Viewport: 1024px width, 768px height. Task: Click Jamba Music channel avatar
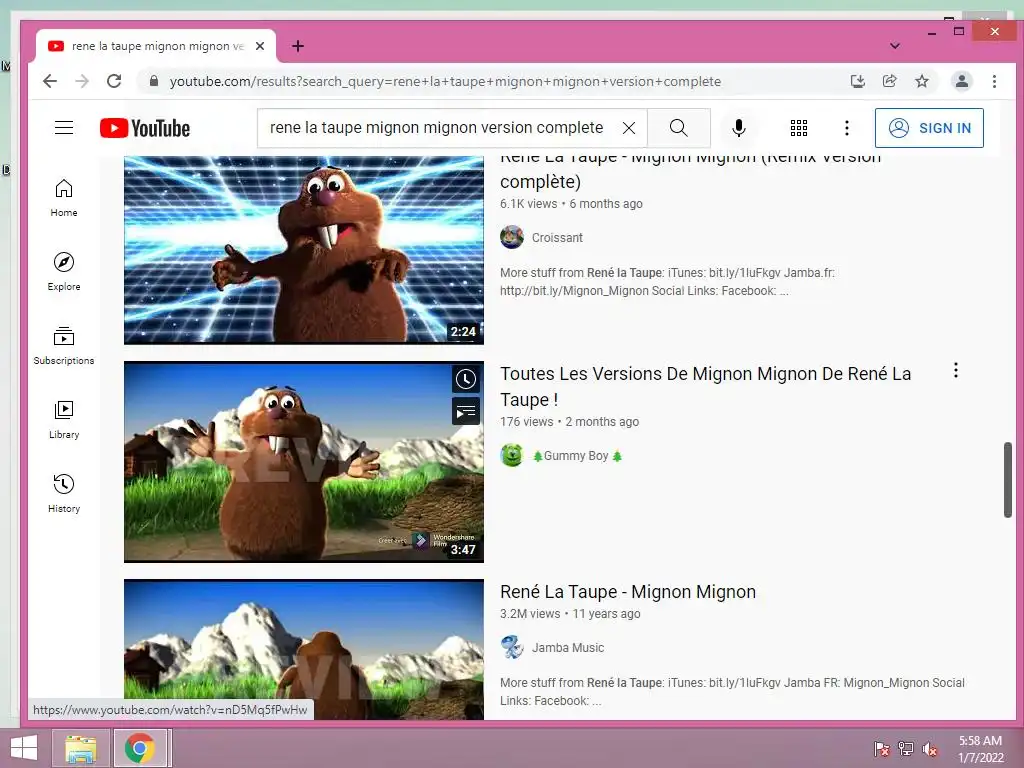point(512,648)
